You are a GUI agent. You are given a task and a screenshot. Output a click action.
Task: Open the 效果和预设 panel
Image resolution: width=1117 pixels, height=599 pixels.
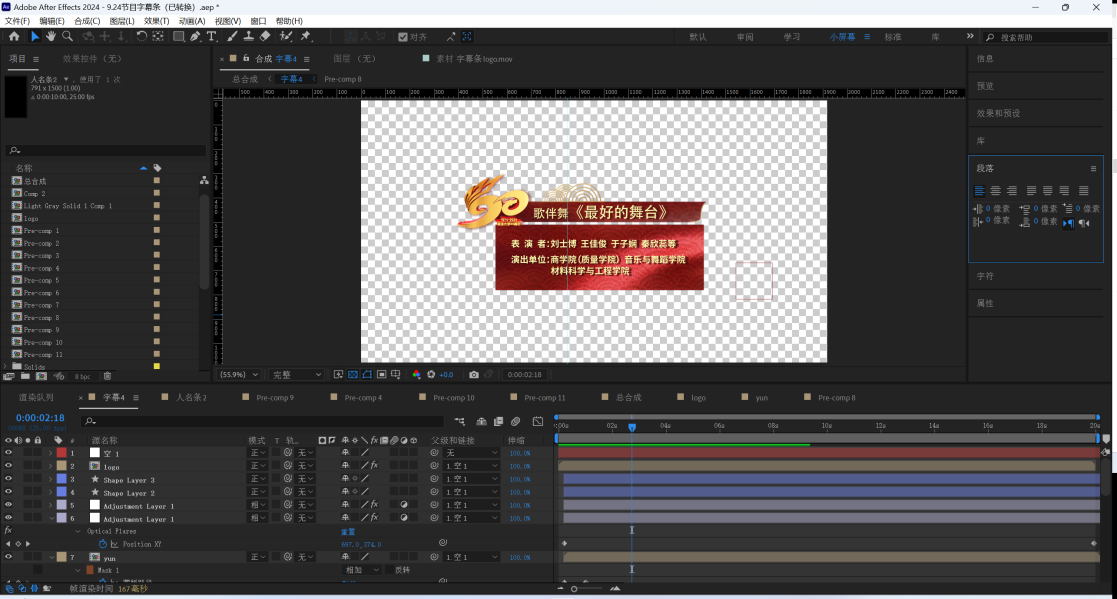point(998,113)
